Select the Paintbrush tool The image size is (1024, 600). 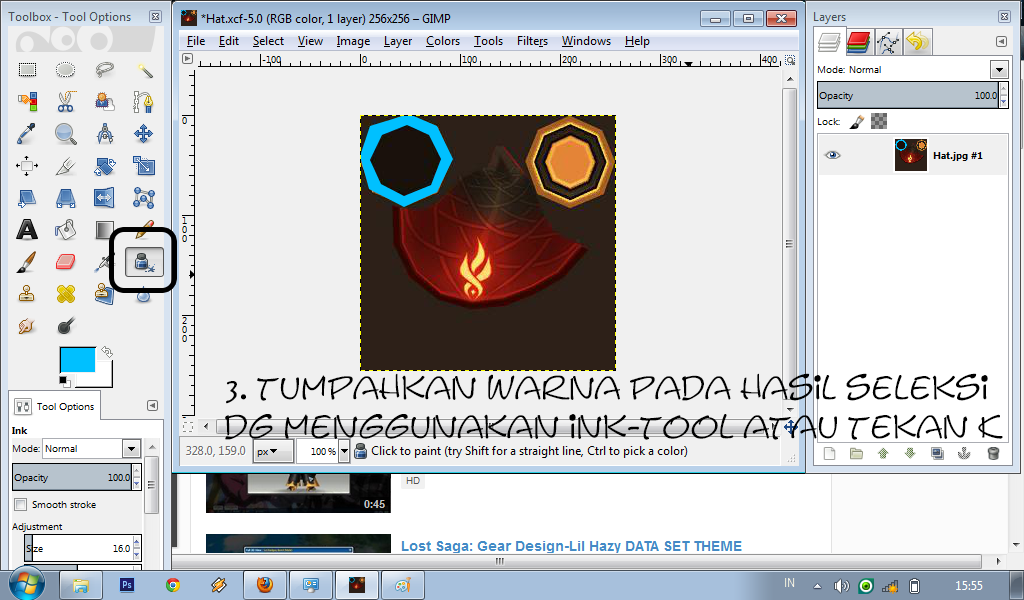coord(27,262)
